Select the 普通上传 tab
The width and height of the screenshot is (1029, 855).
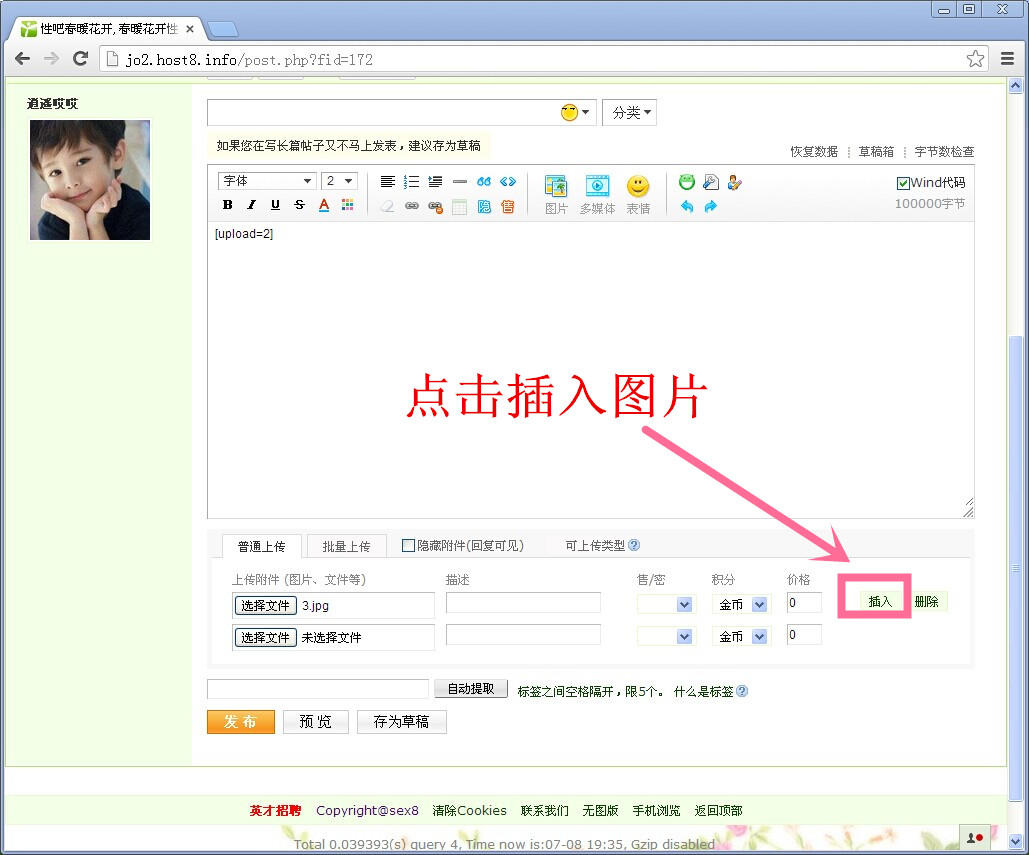pyautogui.click(x=261, y=546)
